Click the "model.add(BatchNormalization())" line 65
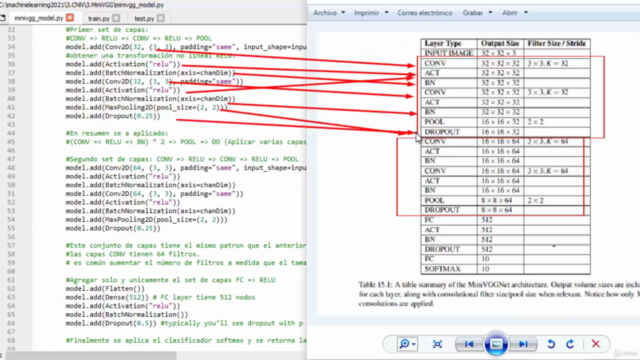The image size is (640, 360). (x=127, y=314)
